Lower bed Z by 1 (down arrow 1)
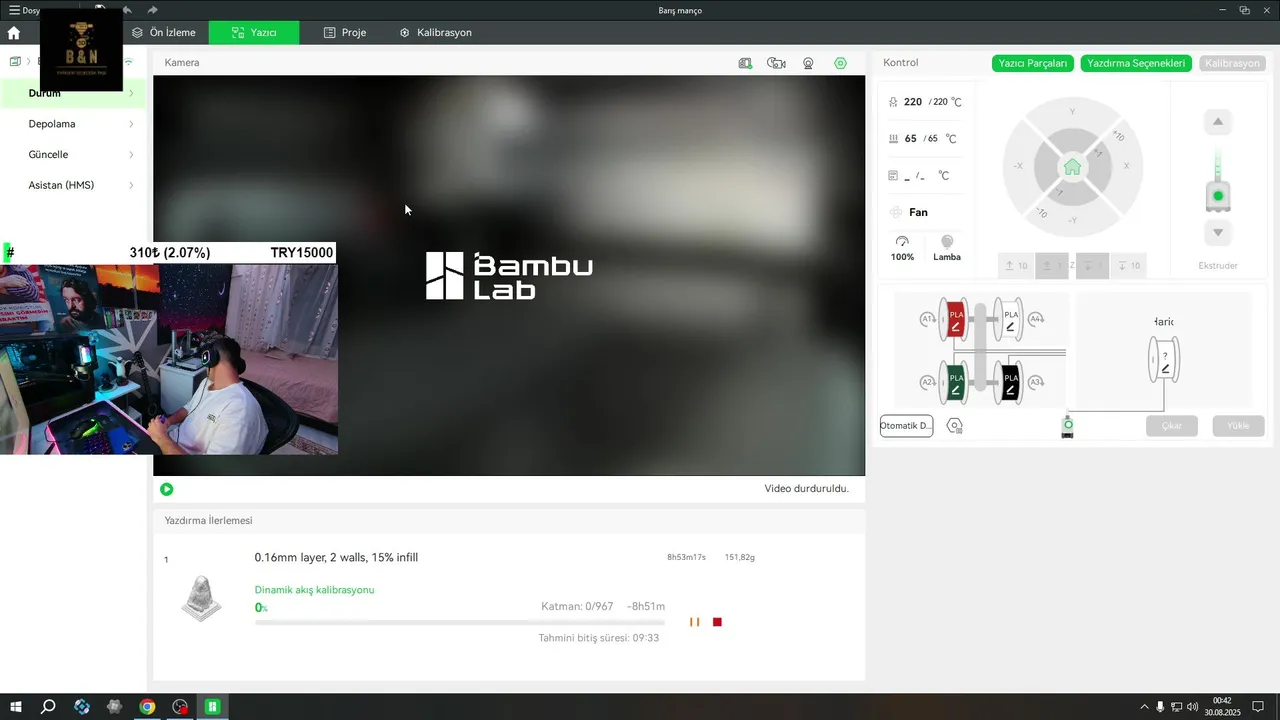The image size is (1280, 720). coord(1092,266)
